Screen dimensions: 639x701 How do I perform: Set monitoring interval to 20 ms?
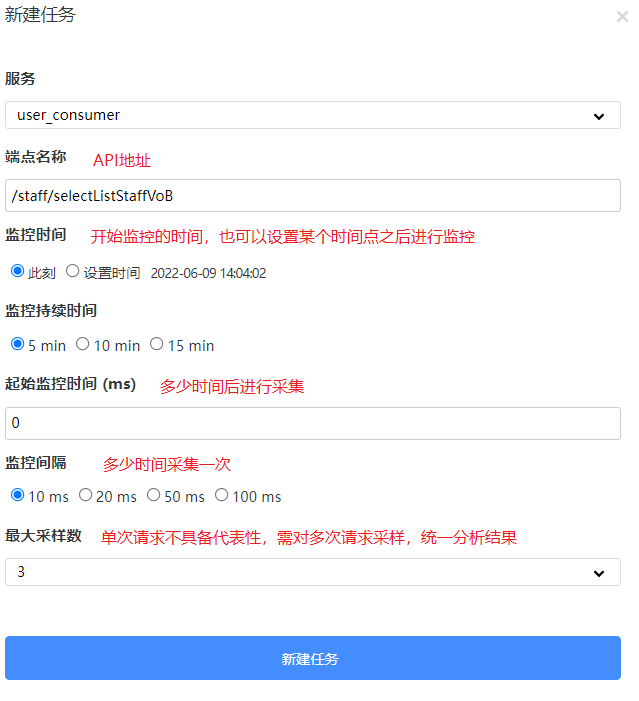click(x=85, y=495)
